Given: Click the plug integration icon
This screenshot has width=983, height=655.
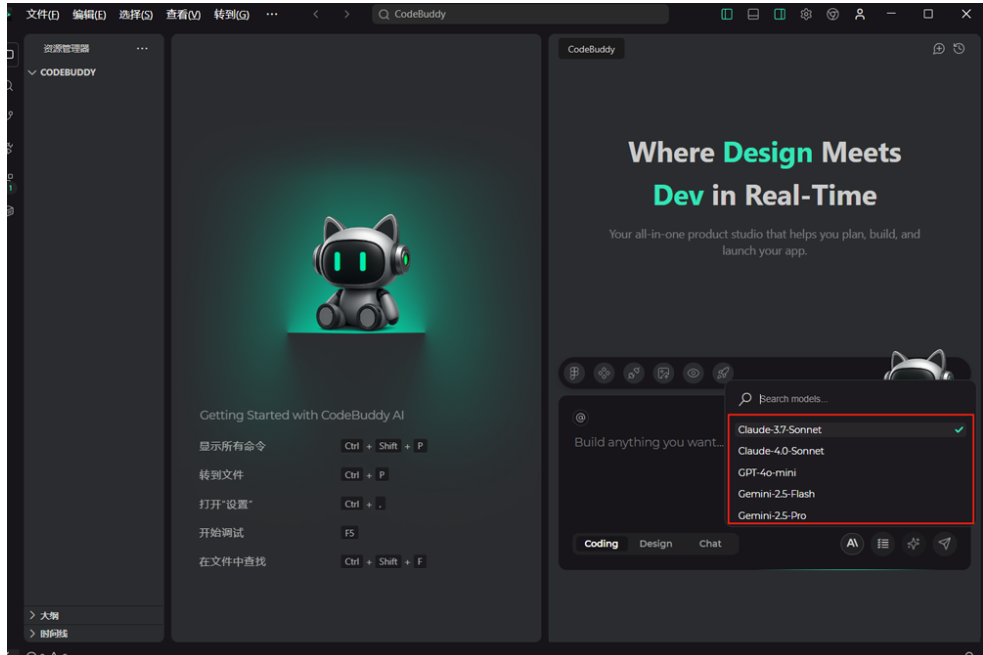Looking at the screenshot, I should pos(633,373).
